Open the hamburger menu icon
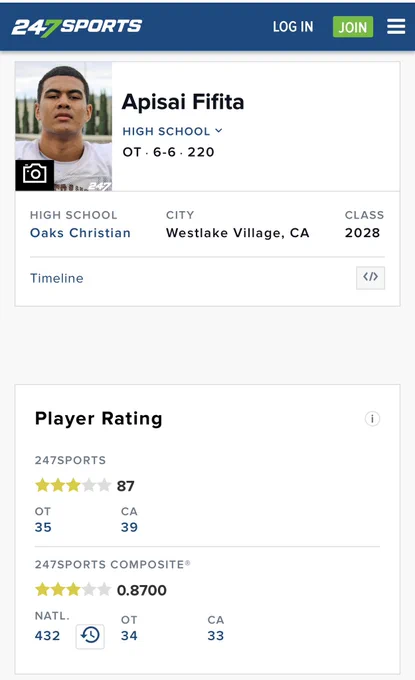 [x=396, y=26]
